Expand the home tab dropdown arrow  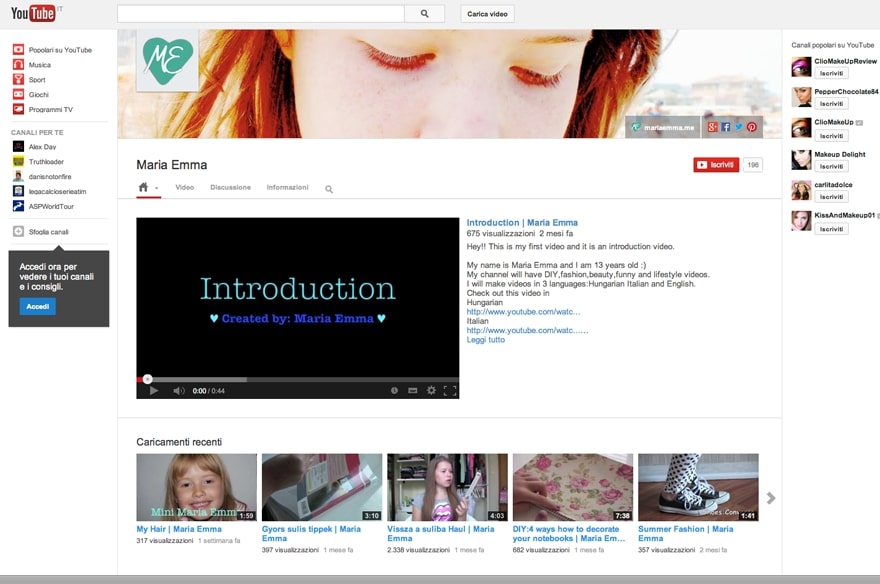pos(156,188)
